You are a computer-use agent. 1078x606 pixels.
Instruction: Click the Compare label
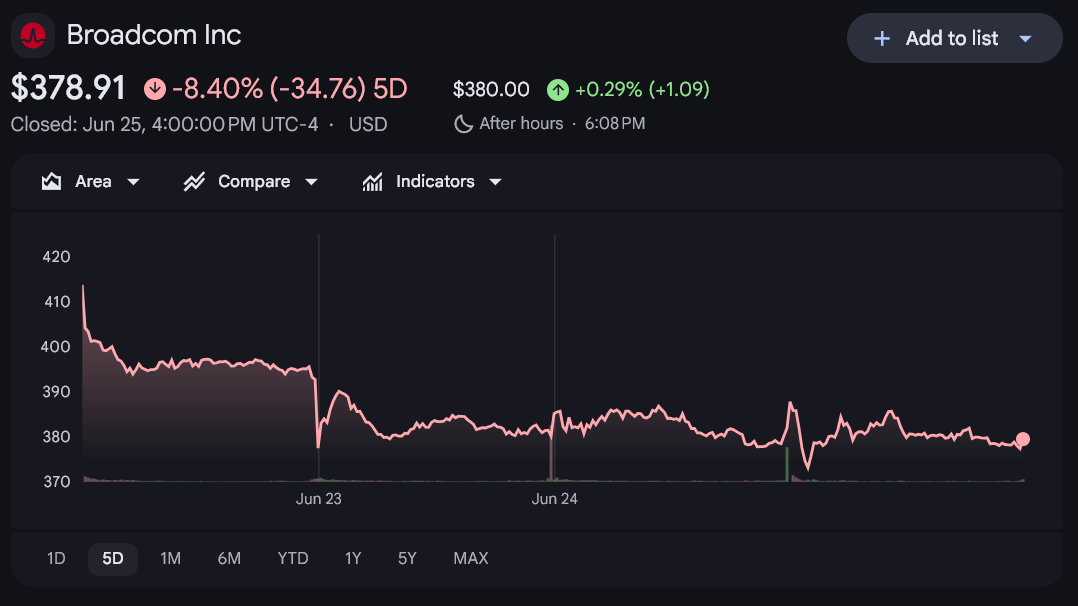254,182
